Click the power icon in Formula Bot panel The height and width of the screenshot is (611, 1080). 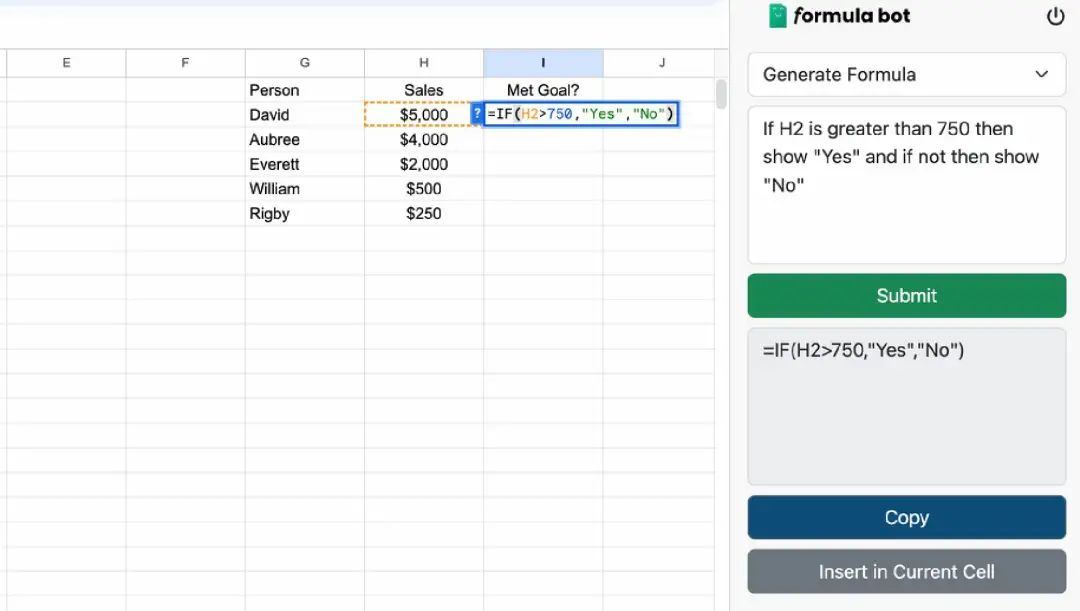(1055, 16)
